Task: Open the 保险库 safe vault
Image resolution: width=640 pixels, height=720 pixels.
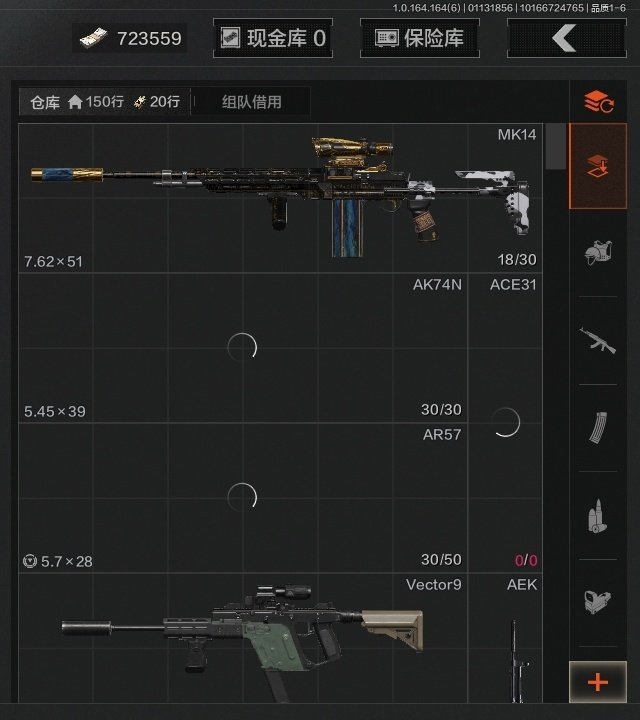Action: 420,38
